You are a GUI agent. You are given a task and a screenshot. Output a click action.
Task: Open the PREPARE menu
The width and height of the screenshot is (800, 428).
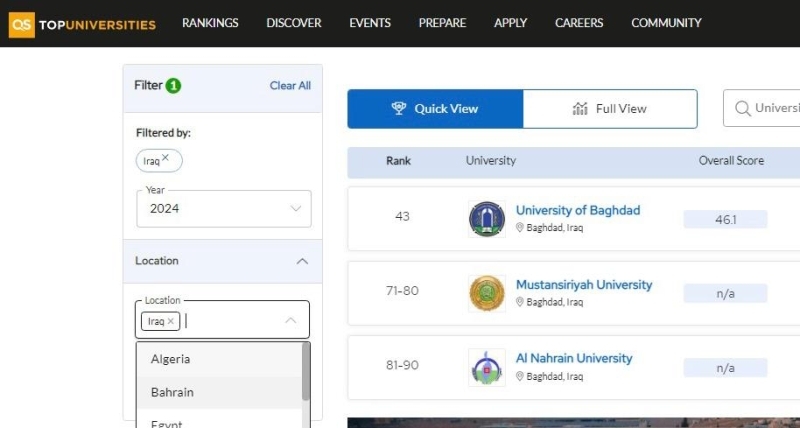point(442,23)
